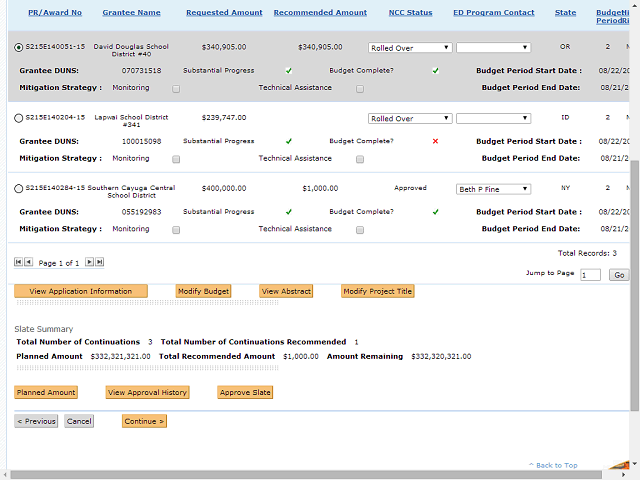This screenshot has height=480, width=640.
Task: Click View Application Information button
Action: [x=81, y=291]
